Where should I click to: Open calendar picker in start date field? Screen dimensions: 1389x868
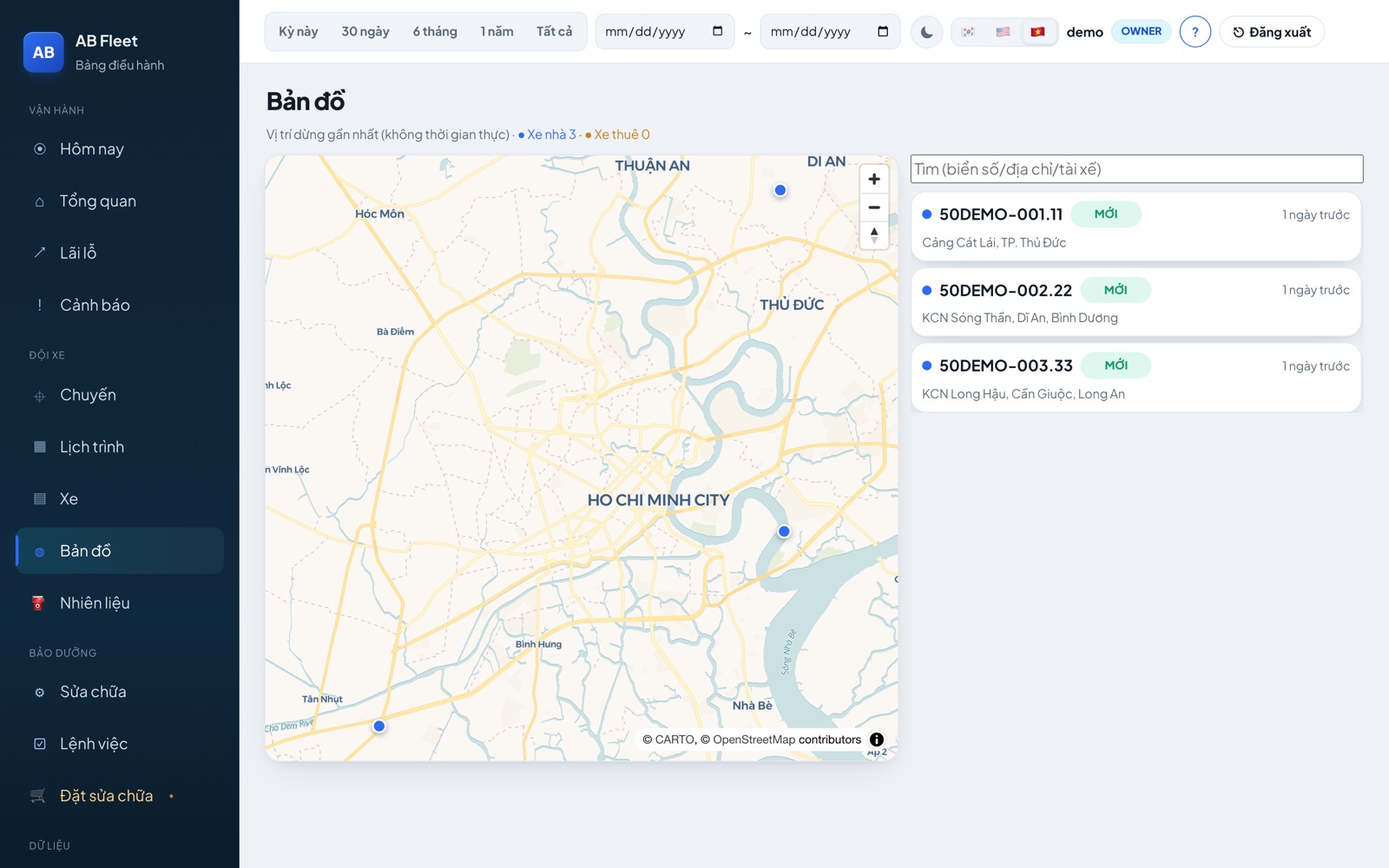[x=718, y=31]
